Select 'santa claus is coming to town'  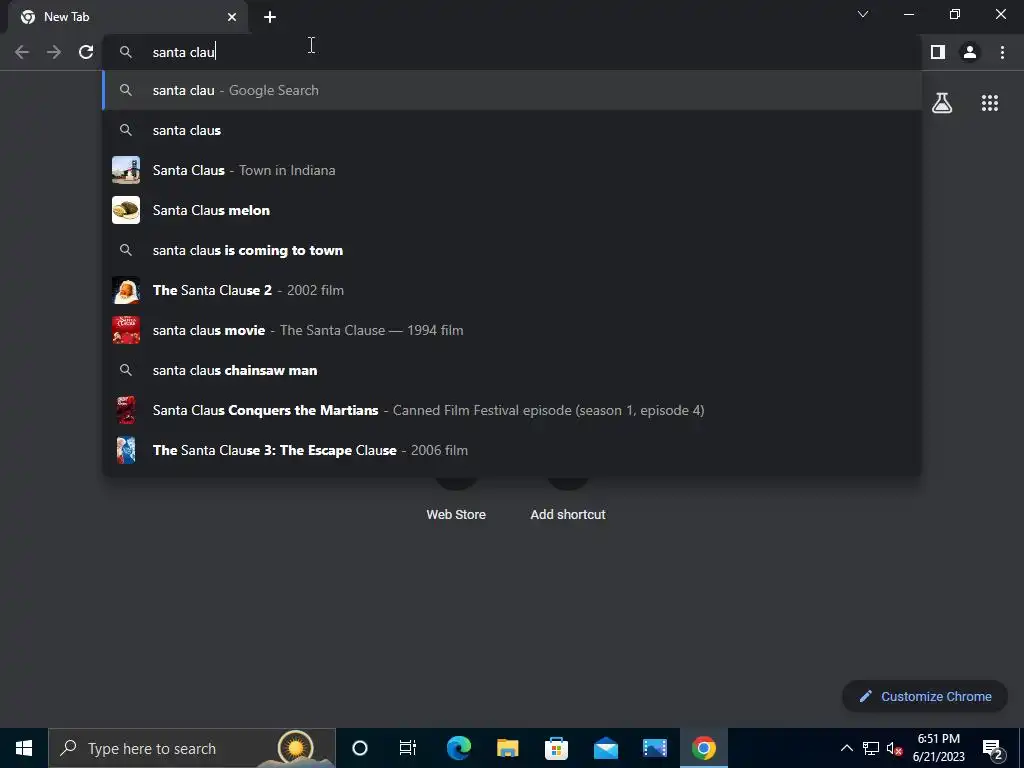513,250
